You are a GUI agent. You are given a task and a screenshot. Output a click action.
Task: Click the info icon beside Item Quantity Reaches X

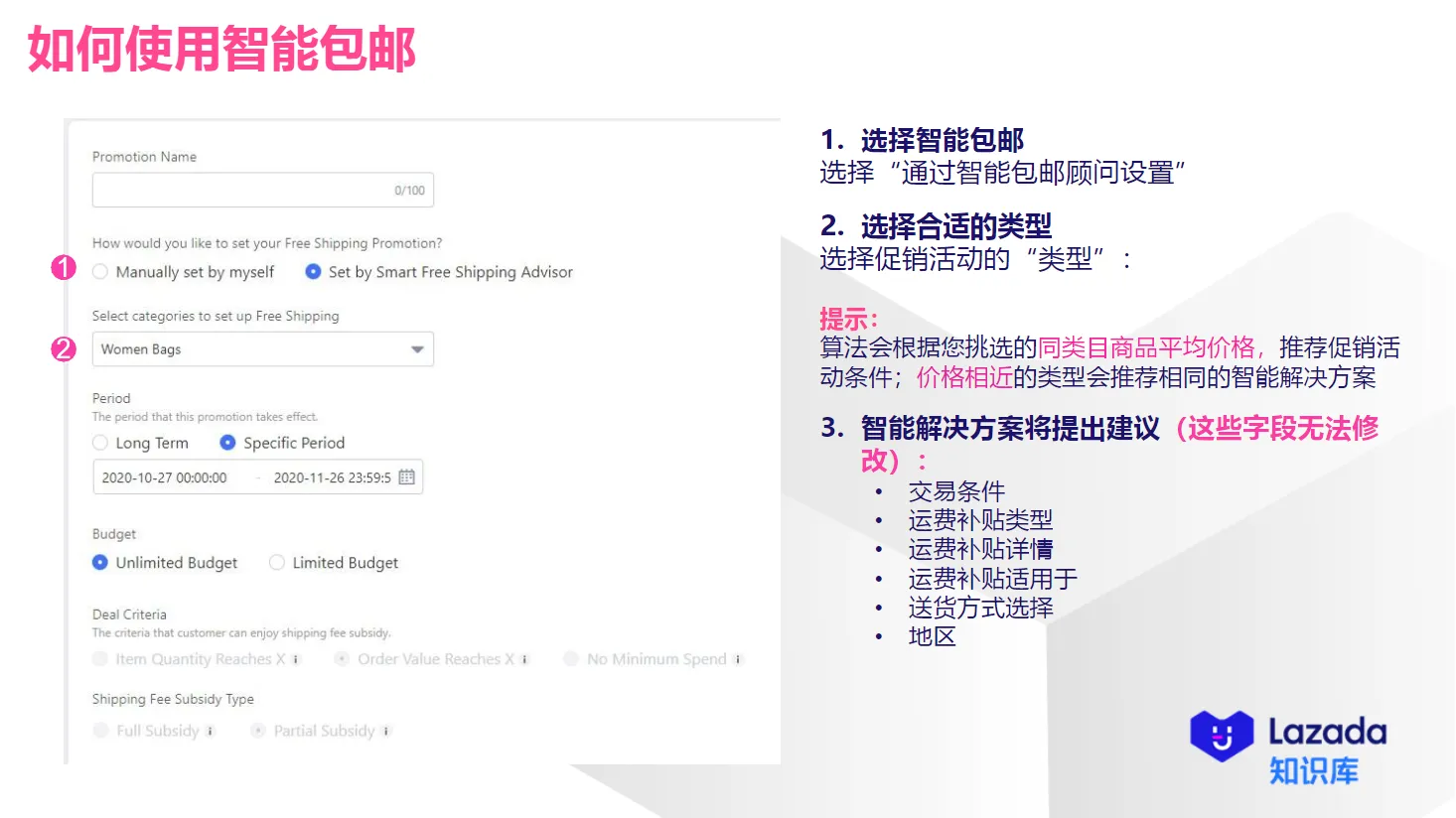(x=295, y=658)
